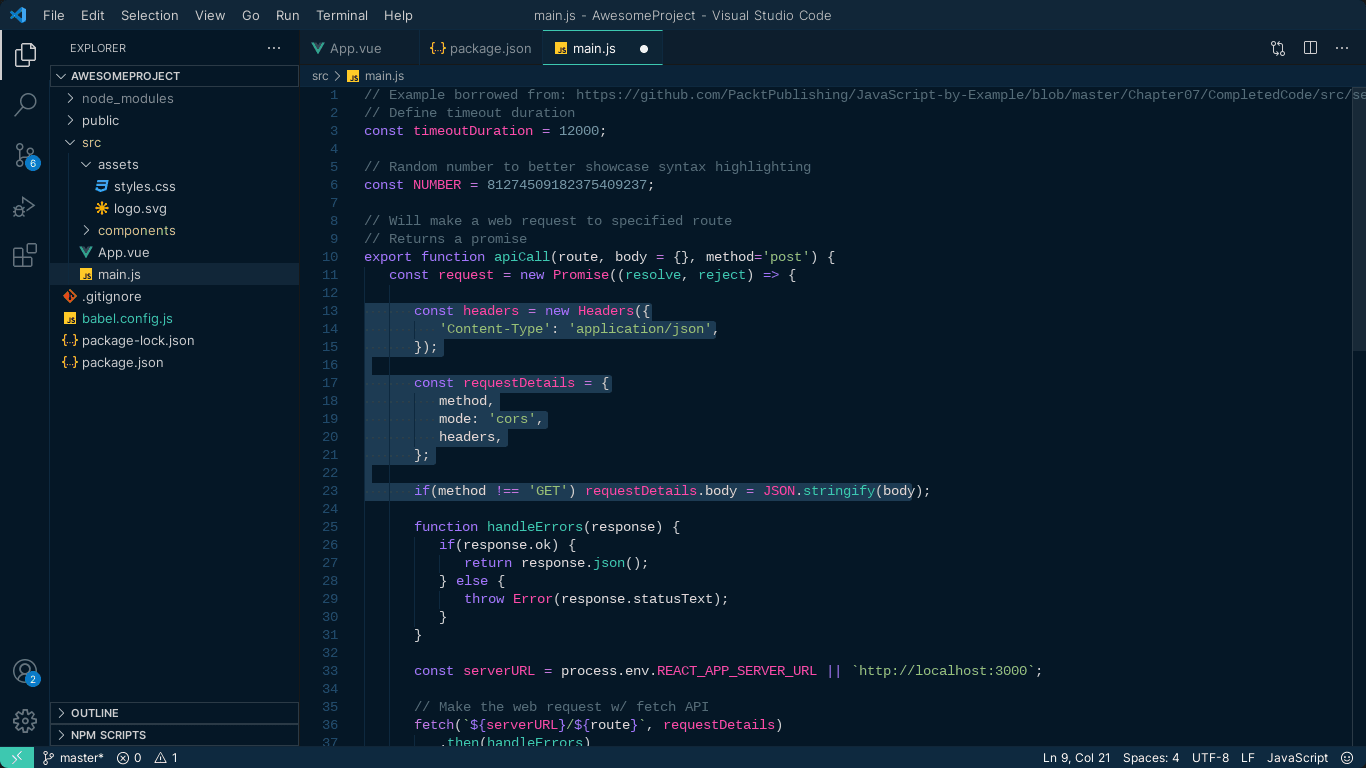Open editor More Actions ellipsis
Screen dimensions: 1366x768
(1342, 48)
